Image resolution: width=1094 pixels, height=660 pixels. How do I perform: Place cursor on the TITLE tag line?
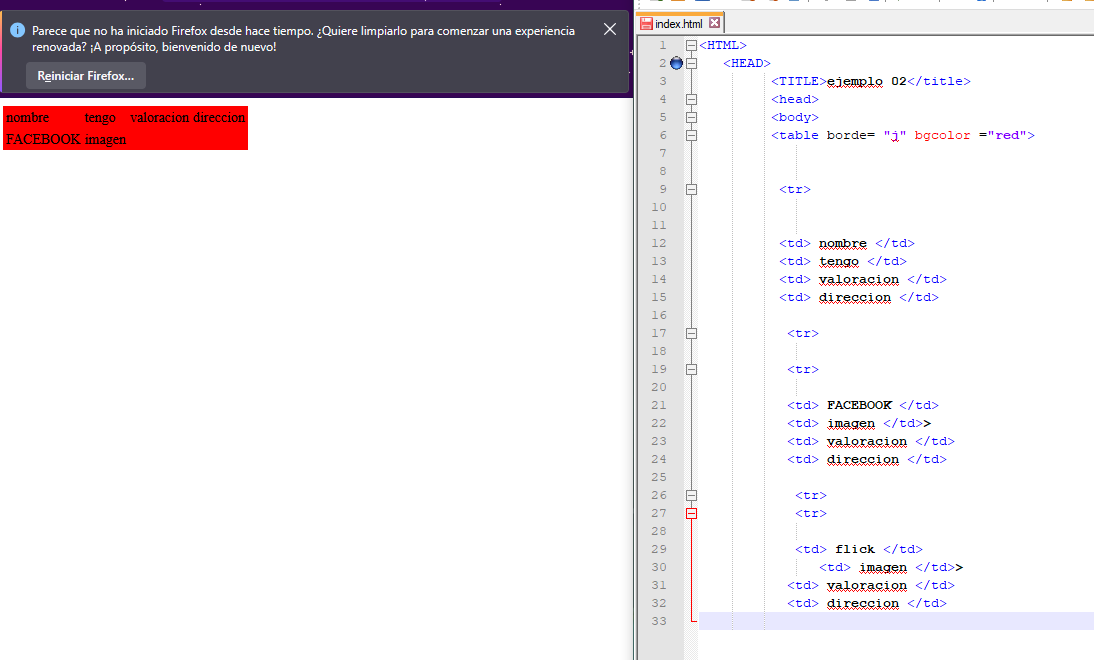coord(870,81)
